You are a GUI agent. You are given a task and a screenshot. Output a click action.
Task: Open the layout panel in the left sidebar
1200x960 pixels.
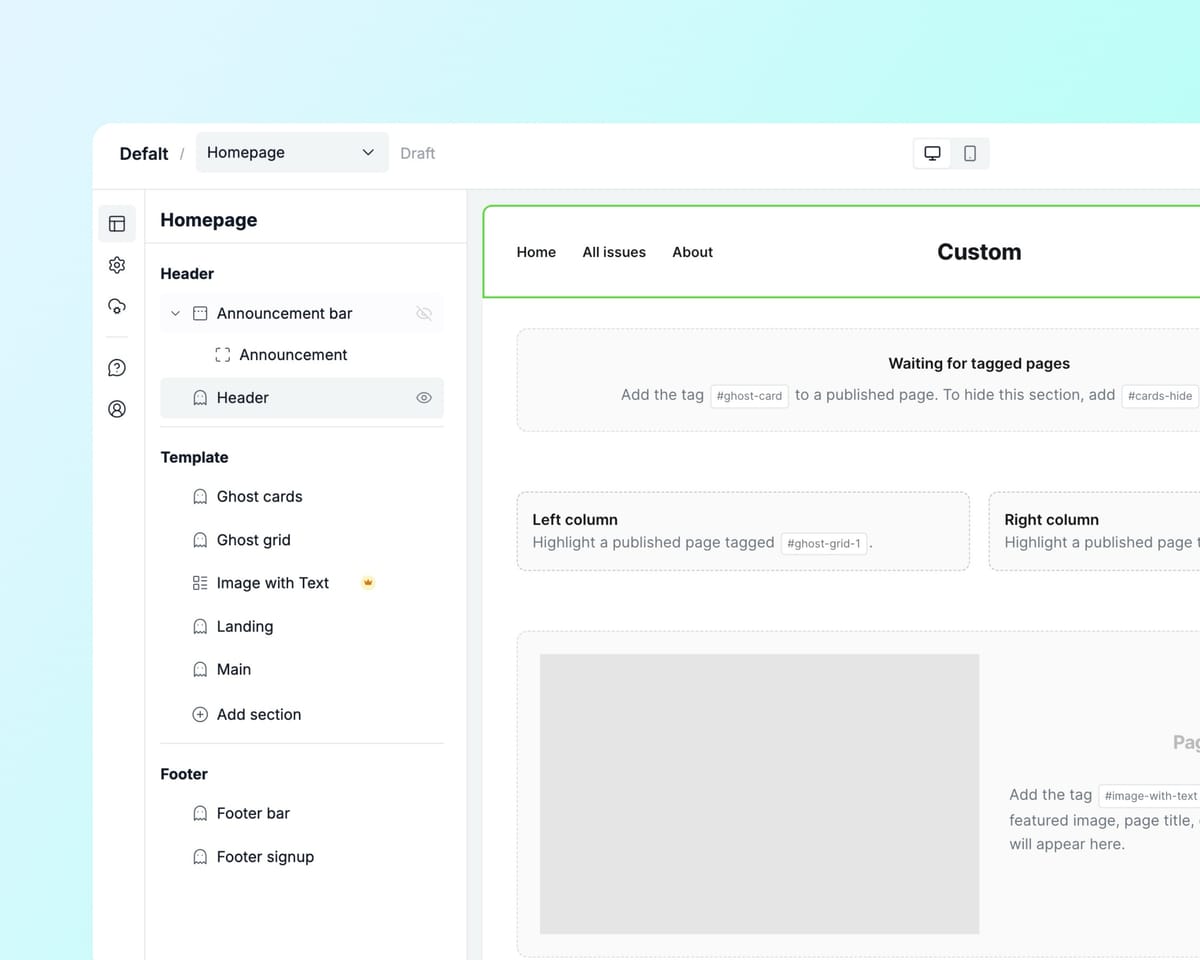pyautogui.click(x=117, y=223)
